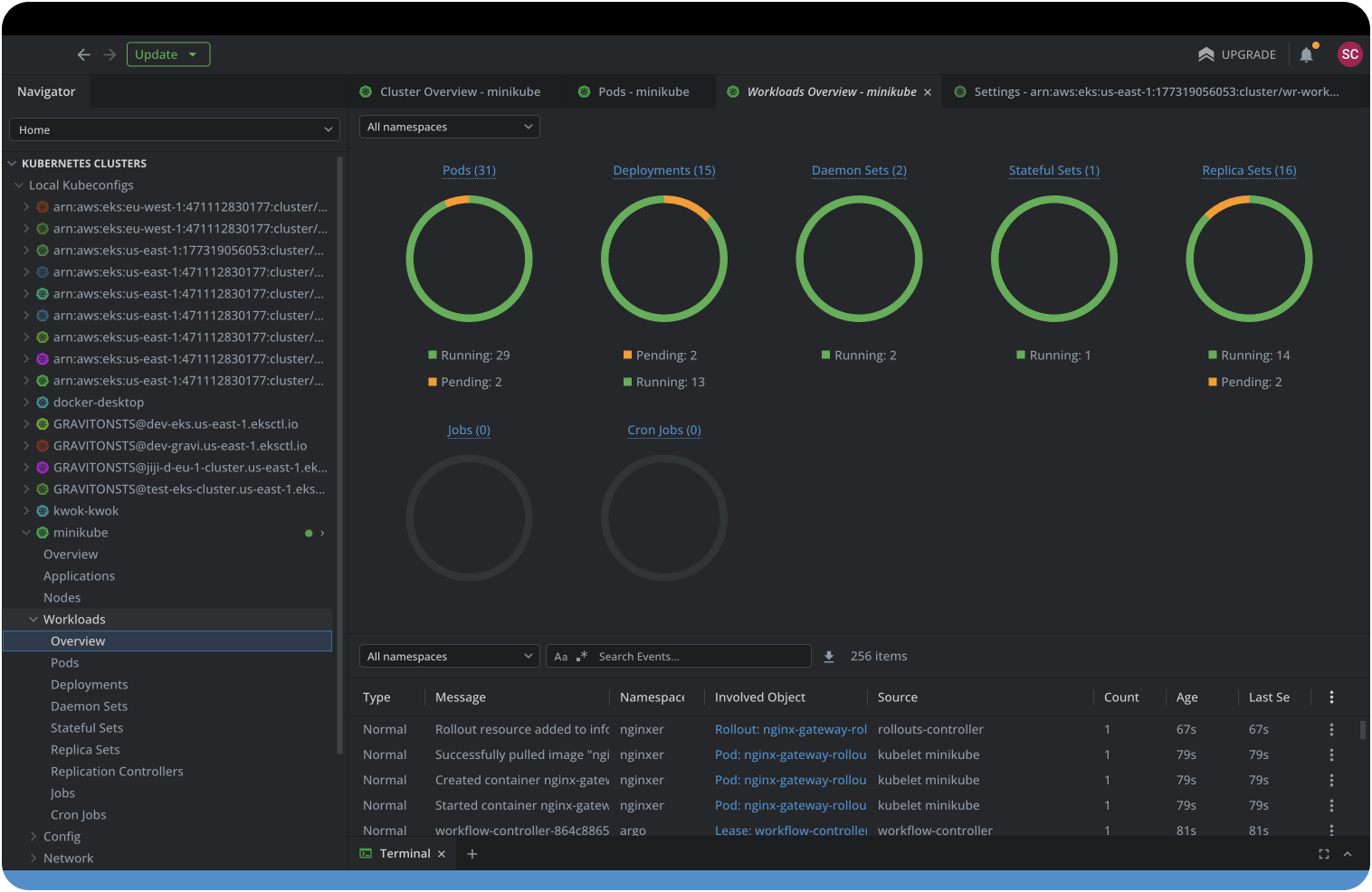
Task: Open the Stateful Sets (1) link
Action: click(x=1054, y=170)
